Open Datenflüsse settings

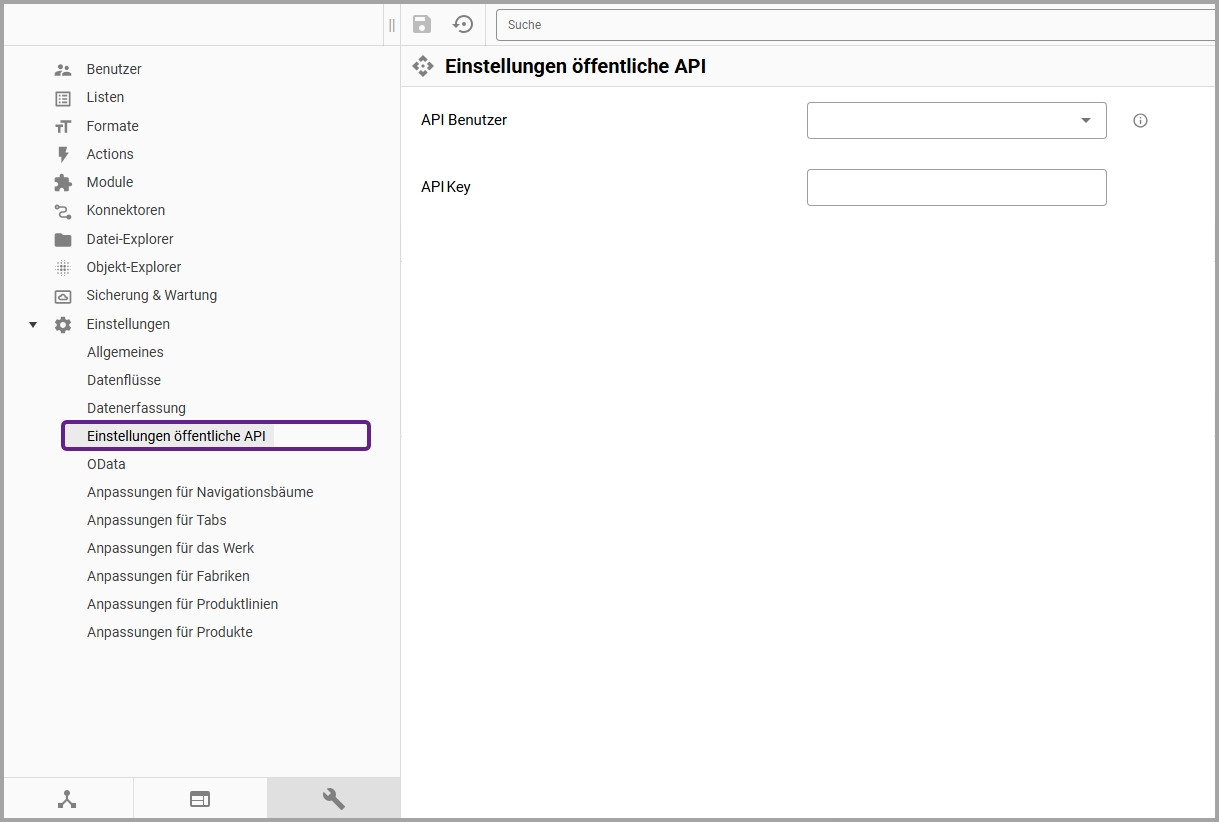124,380
